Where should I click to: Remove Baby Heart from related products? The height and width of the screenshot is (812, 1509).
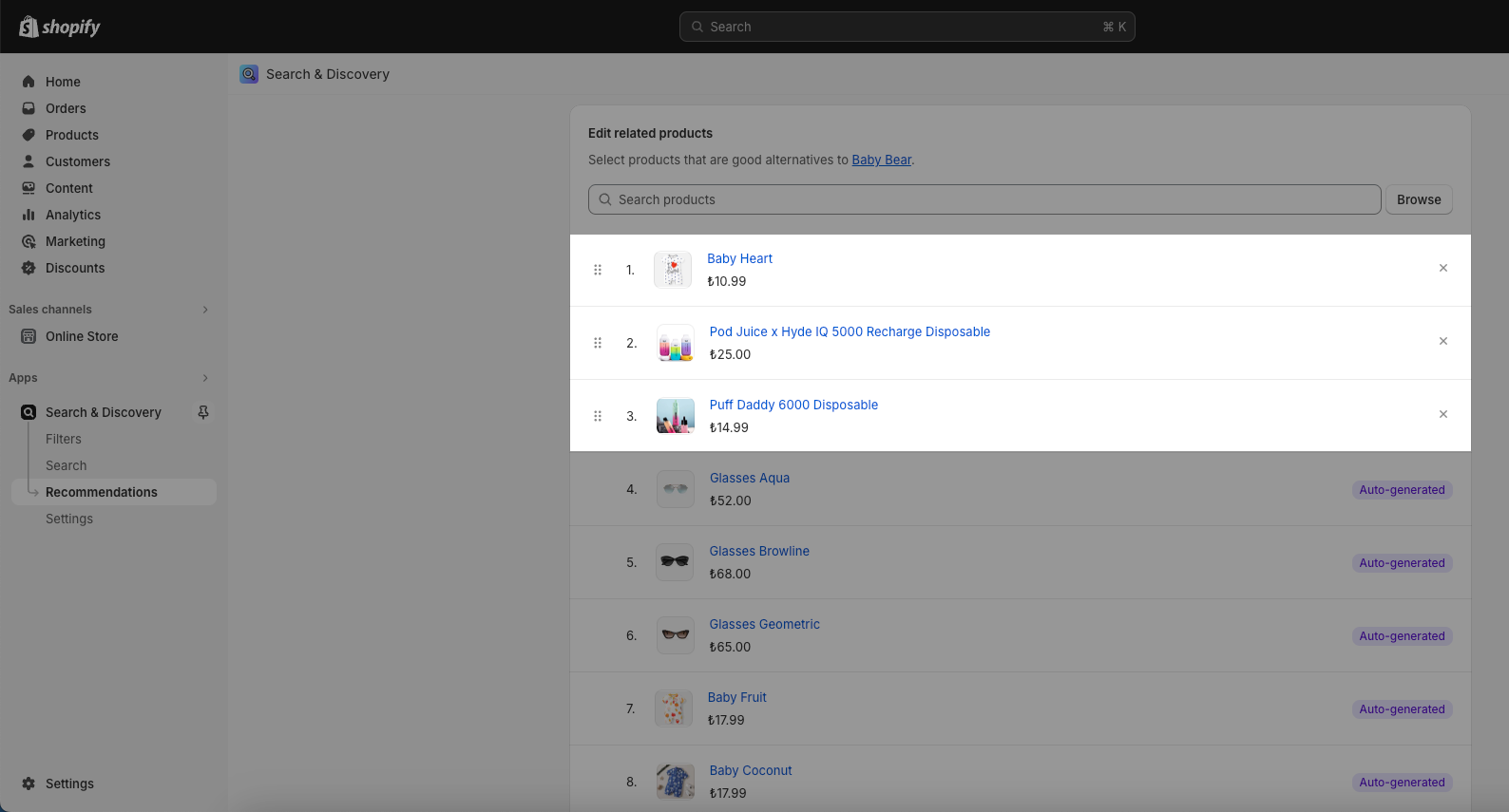pyautogui.click(x=1443, y=268)
